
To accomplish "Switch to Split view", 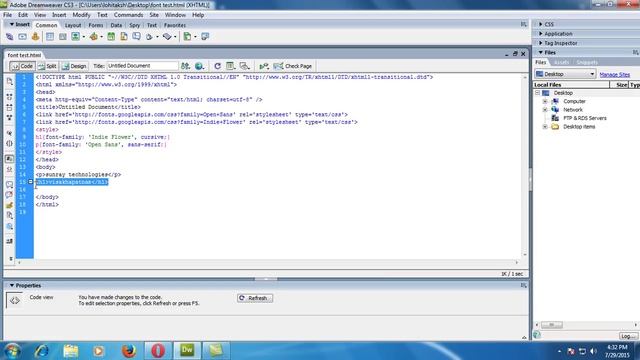I will point(47,66).
